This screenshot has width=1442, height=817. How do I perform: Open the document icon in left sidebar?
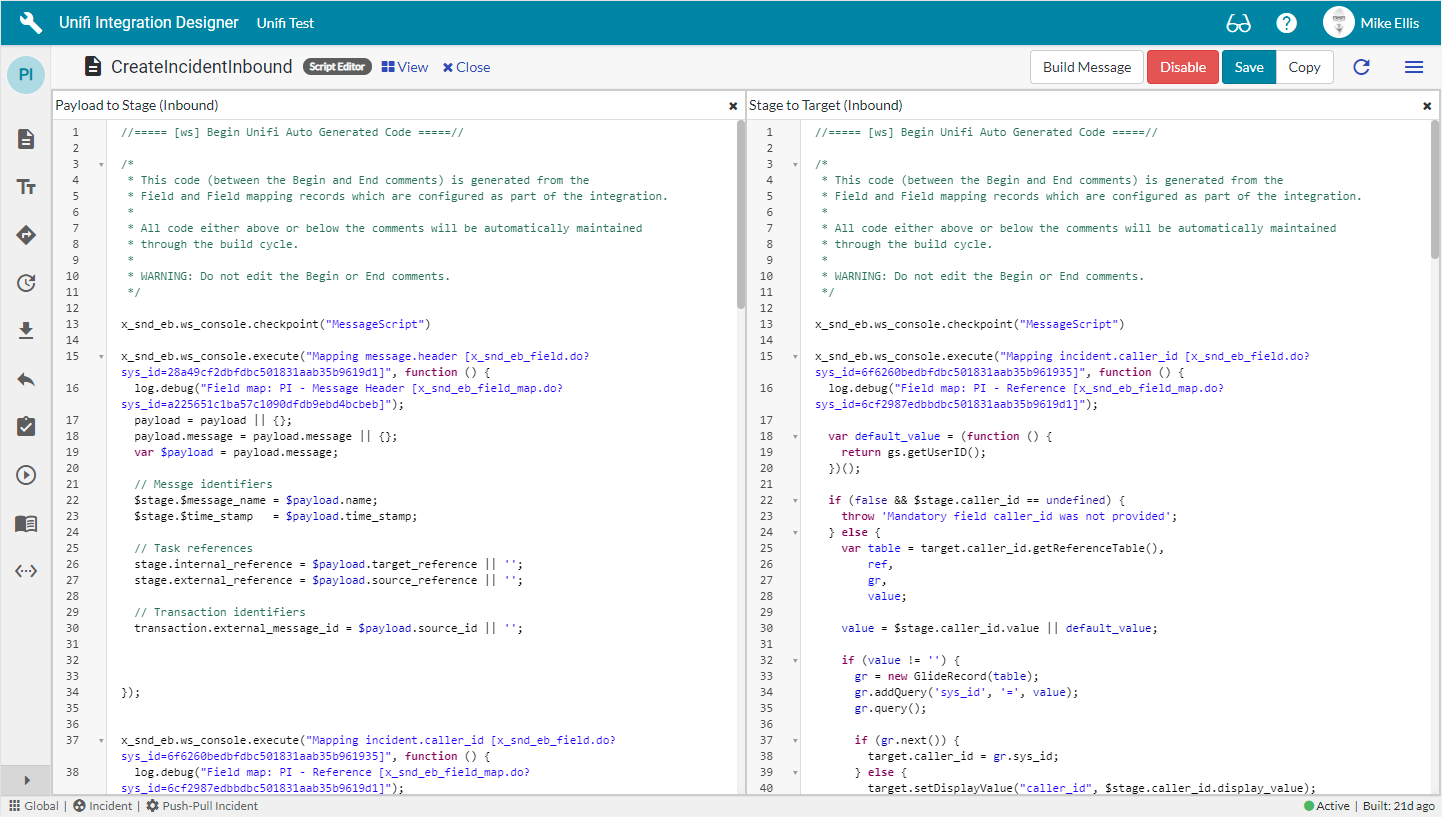click(26, 139)
